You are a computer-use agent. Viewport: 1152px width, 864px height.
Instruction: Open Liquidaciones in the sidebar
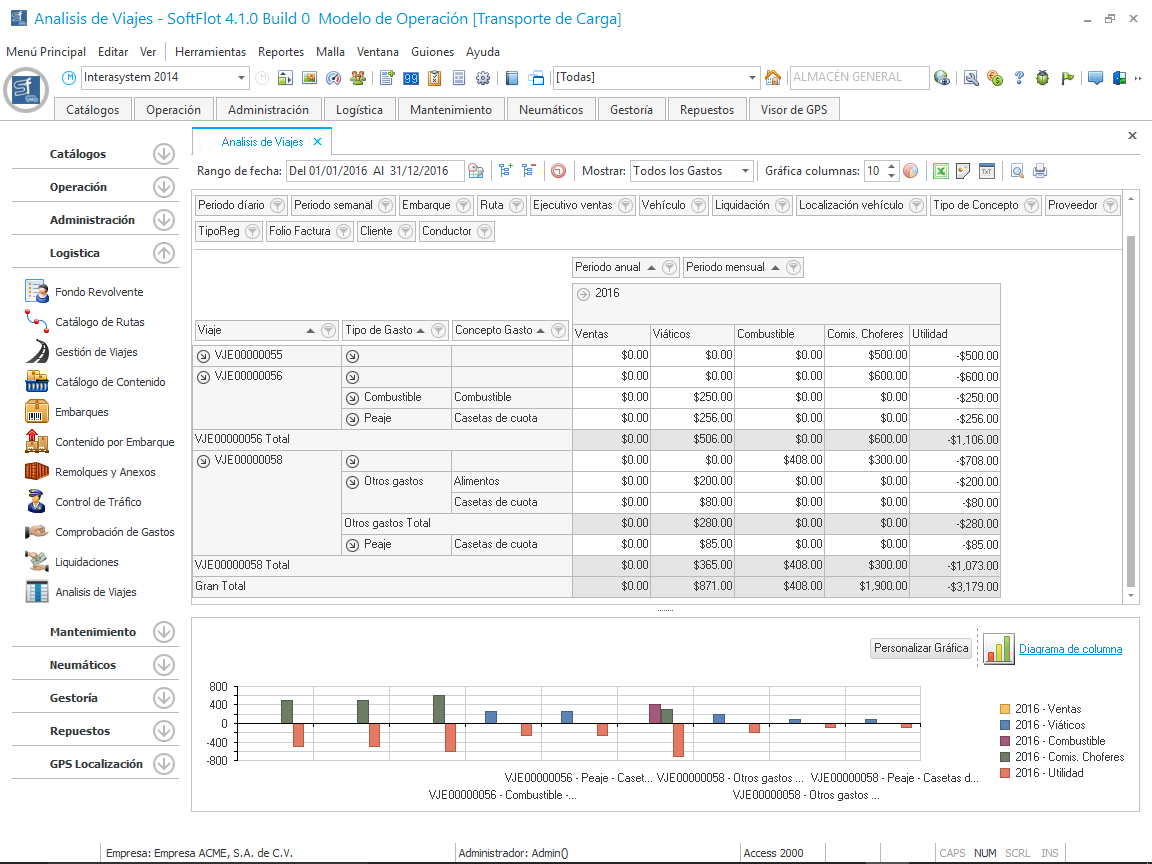point(86,562)
